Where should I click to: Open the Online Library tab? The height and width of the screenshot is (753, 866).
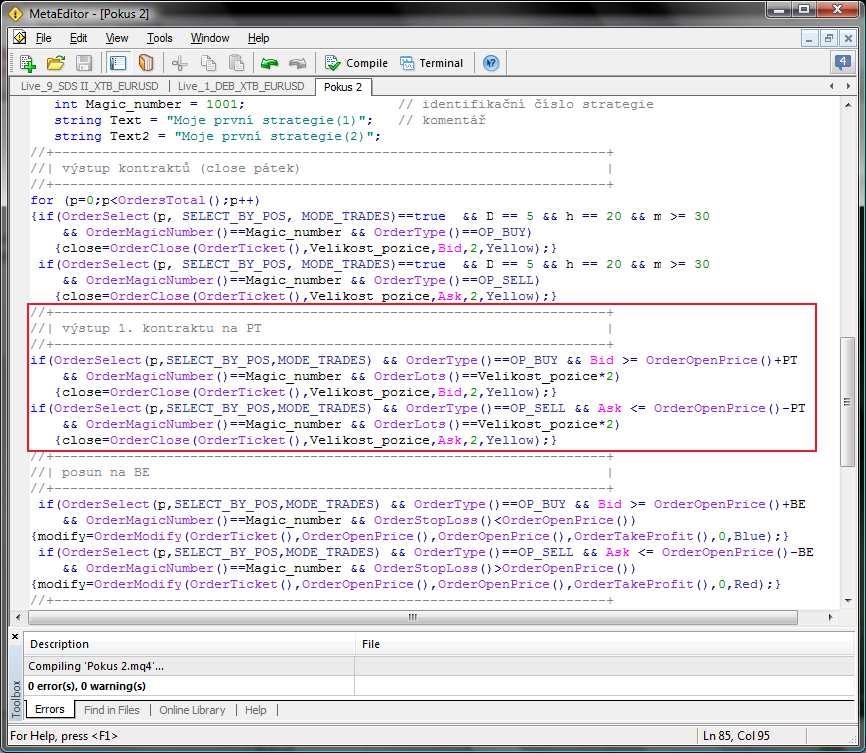192,710
